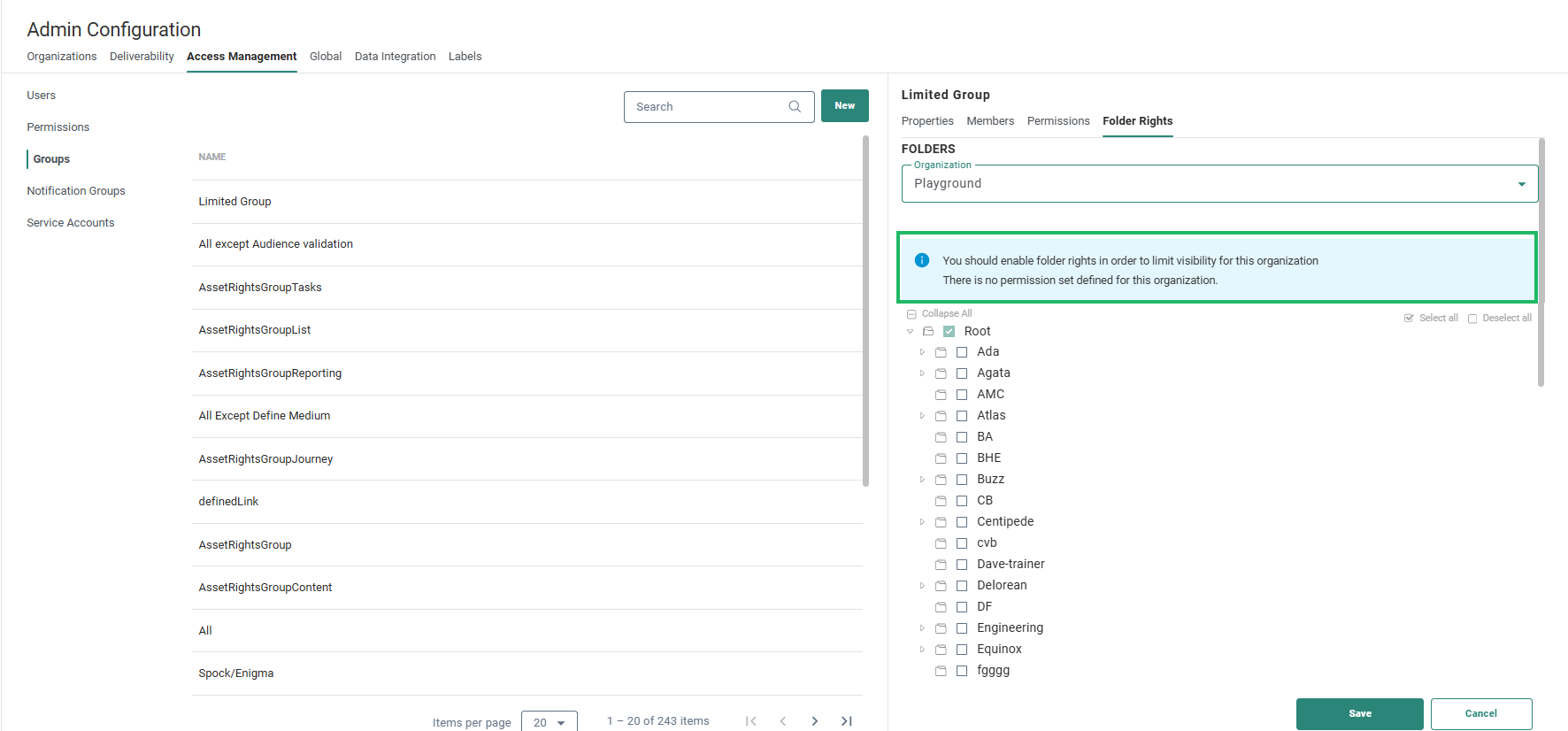Screen dimensions: 1568x731
Task: Click the Root folder icon
Action: [928, 332]
